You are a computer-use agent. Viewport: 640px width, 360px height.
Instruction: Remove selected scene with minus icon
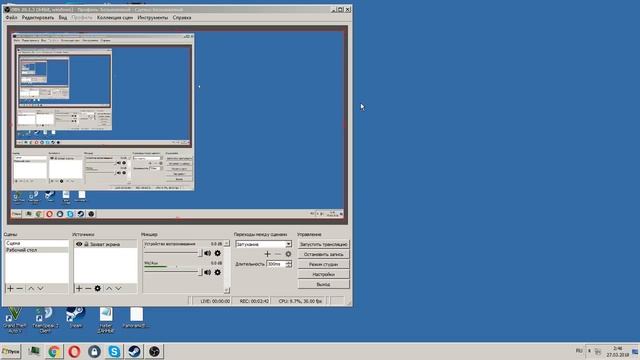click(19, 289)
